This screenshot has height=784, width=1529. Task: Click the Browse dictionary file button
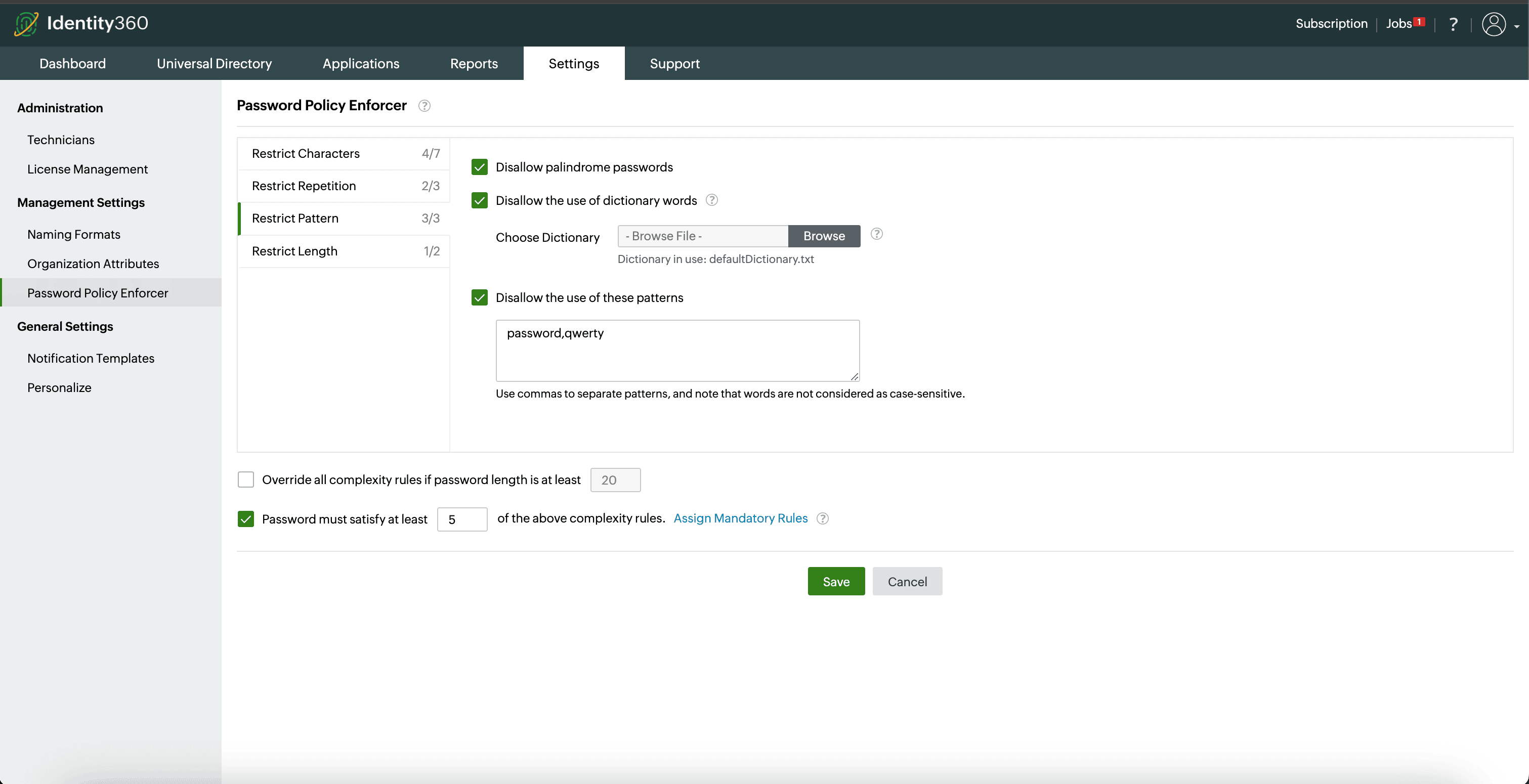(x=824, y=236)
